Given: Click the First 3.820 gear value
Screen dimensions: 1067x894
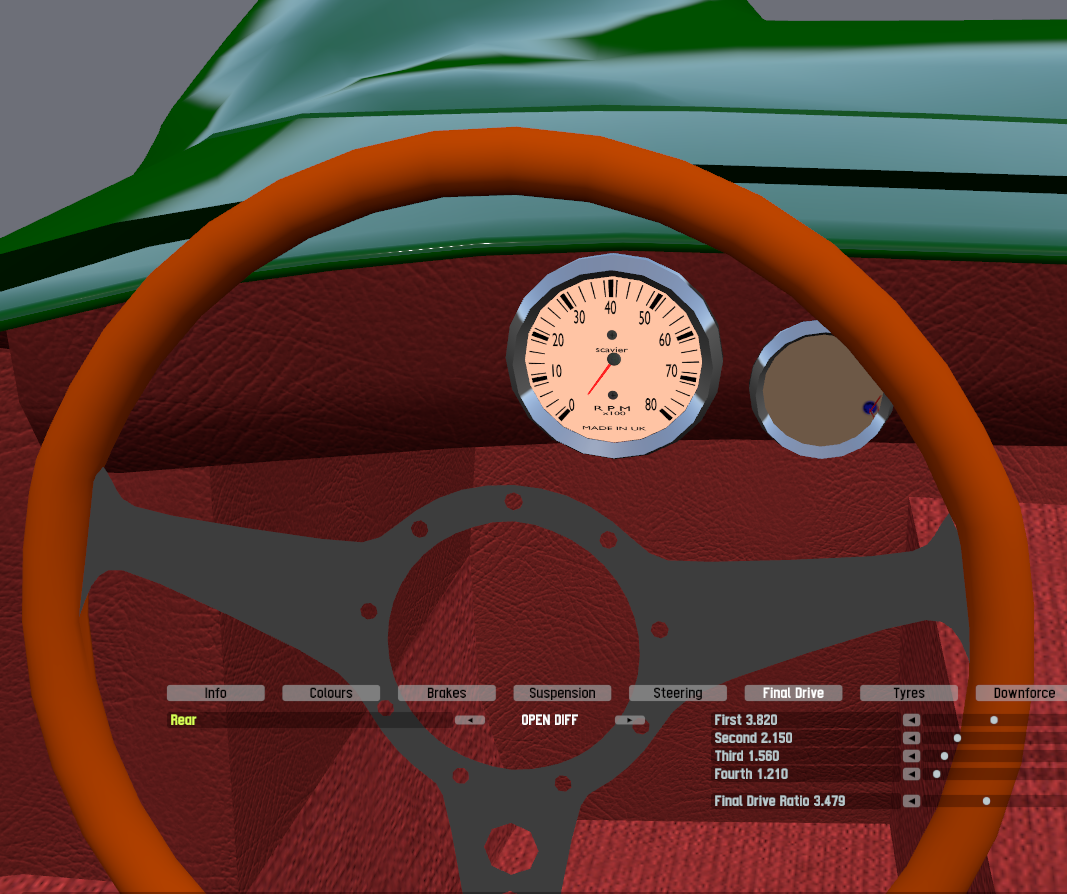Looking at the screenshot, I should tap(746, 720).
